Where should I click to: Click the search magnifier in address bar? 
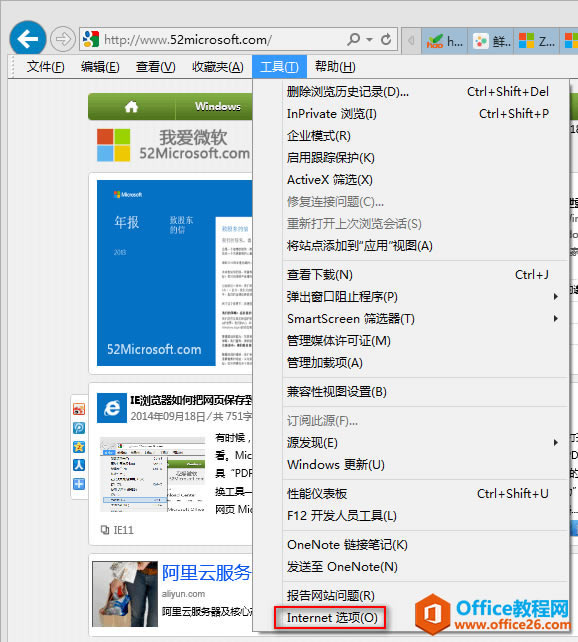tap(354, 39)
